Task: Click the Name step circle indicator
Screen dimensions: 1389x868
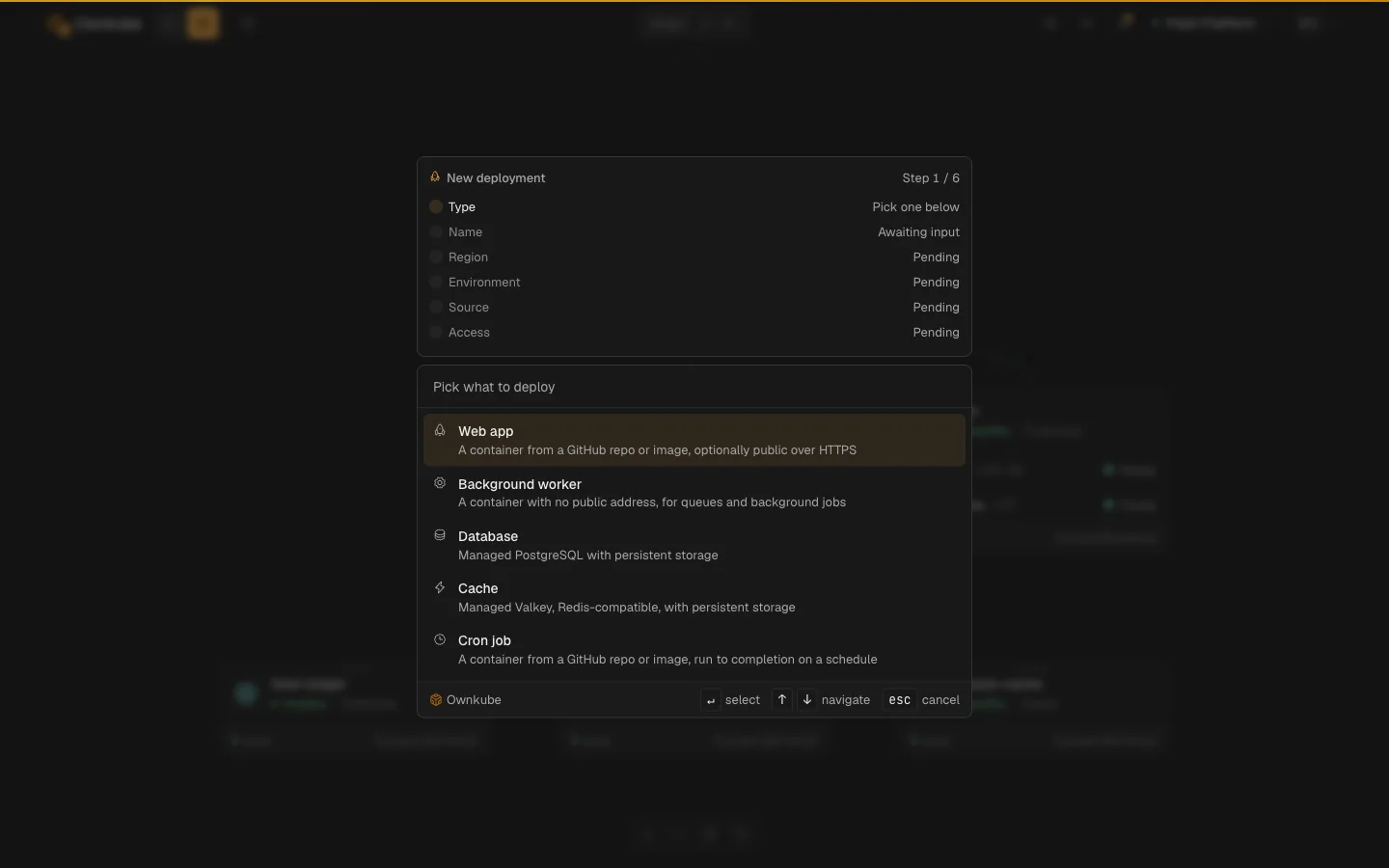Action: (x=436, y=231)
